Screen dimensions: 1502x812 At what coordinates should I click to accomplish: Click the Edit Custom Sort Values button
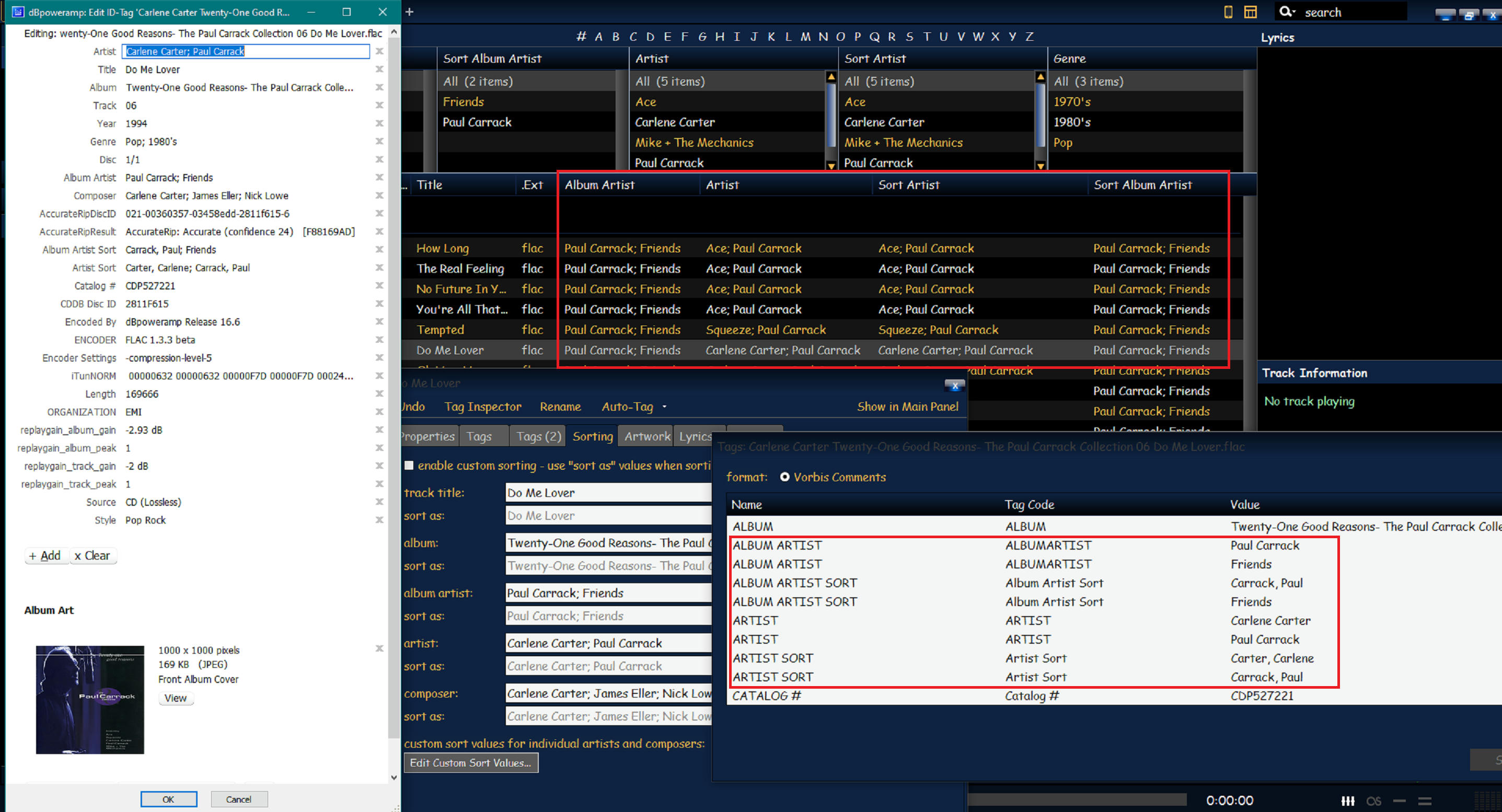point(470,762)
